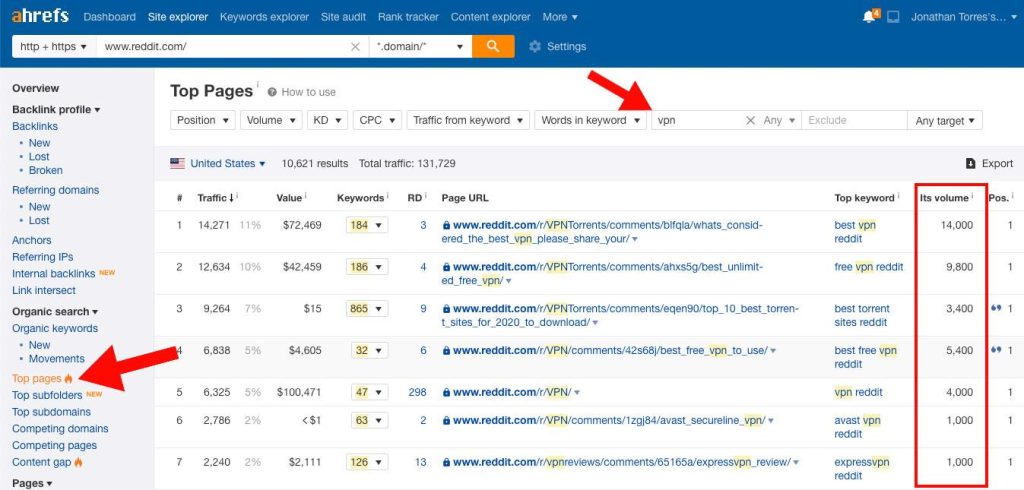Click the United States flag icon

[x=177, y=163]
